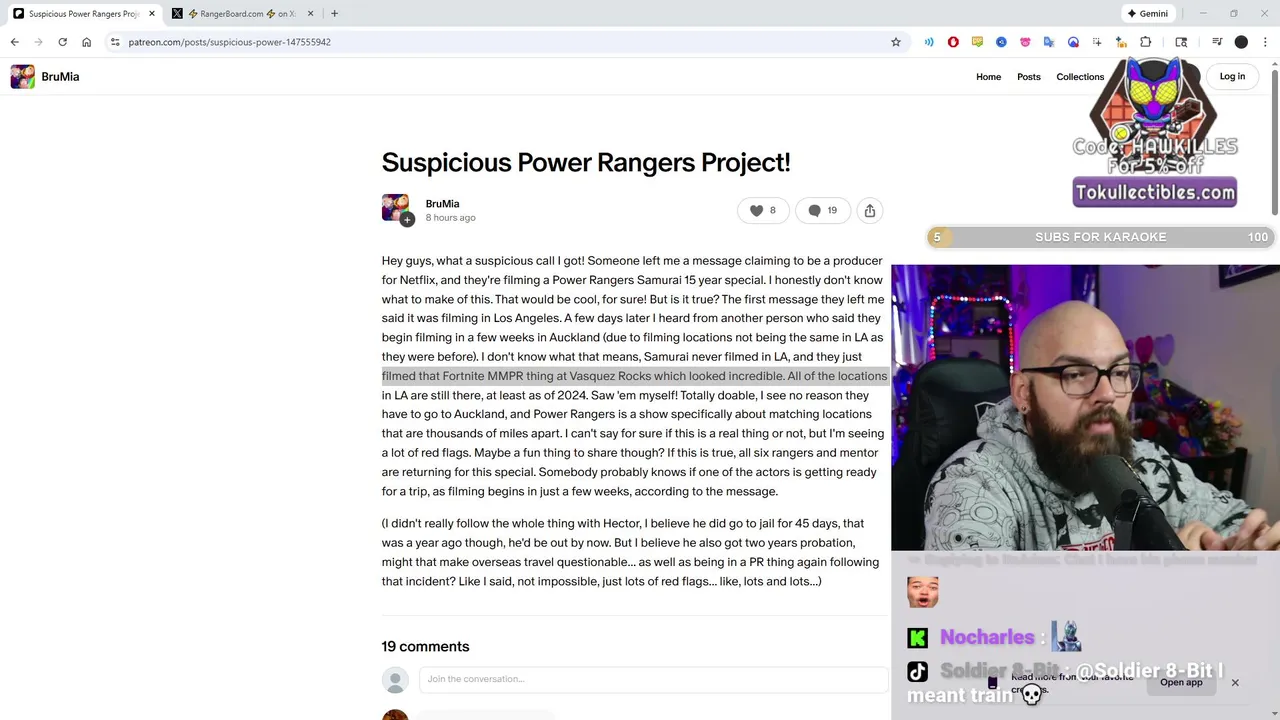Open the Chrome profile avatar
Image resolution: width=1280 pixels, height=720 pixels.
point(1241,42)
